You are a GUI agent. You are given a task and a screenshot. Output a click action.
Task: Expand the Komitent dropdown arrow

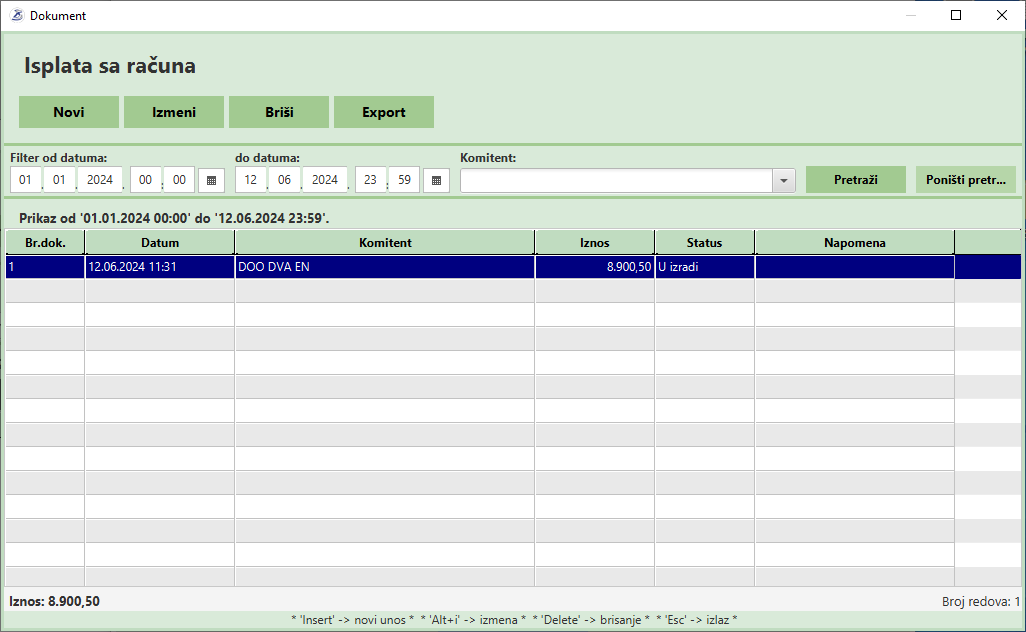[x=783, y=180]
